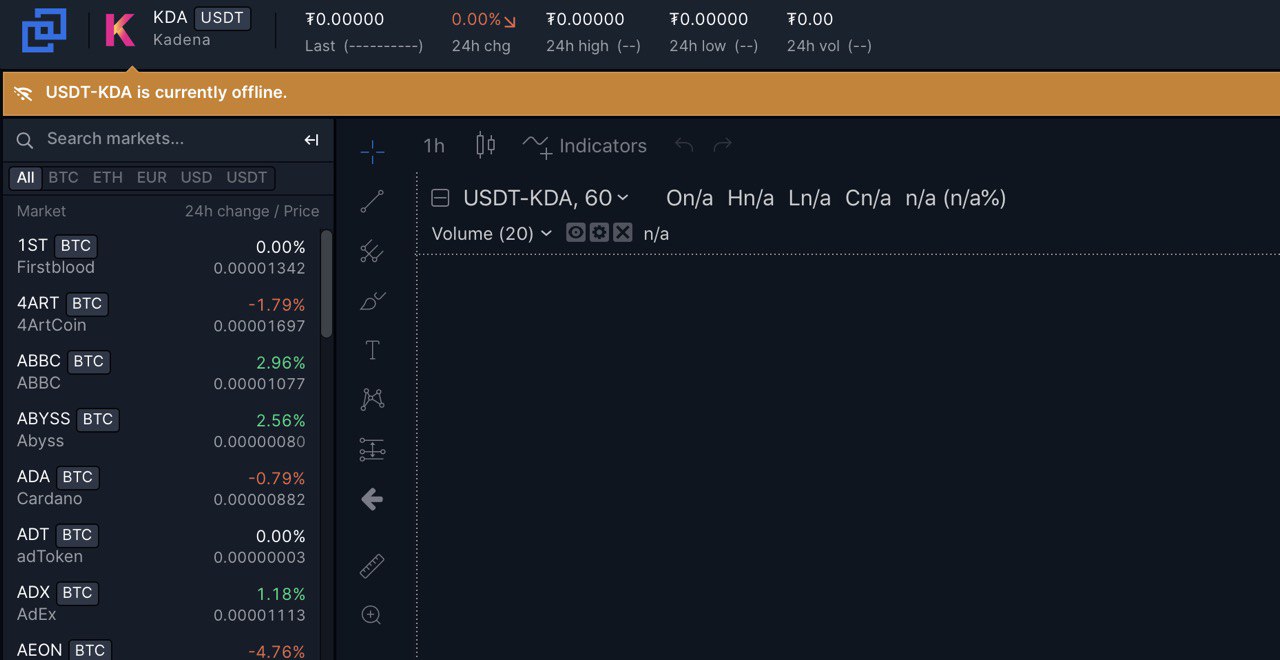Select the zoom in tool
Screen dimensions: 1280x660
pyautogui.click(x=372, y=615)
